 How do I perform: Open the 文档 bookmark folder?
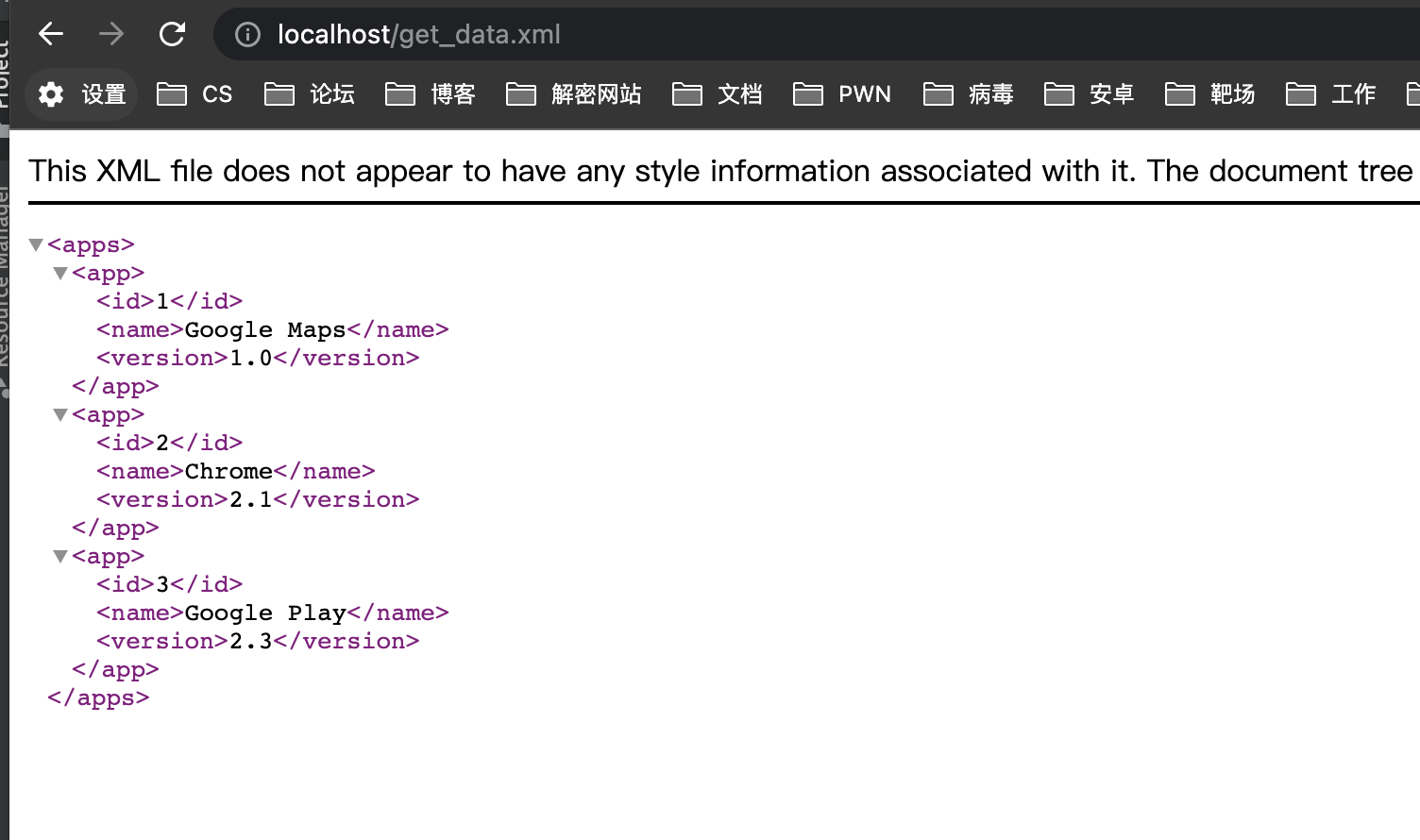[x=718, y=94]
